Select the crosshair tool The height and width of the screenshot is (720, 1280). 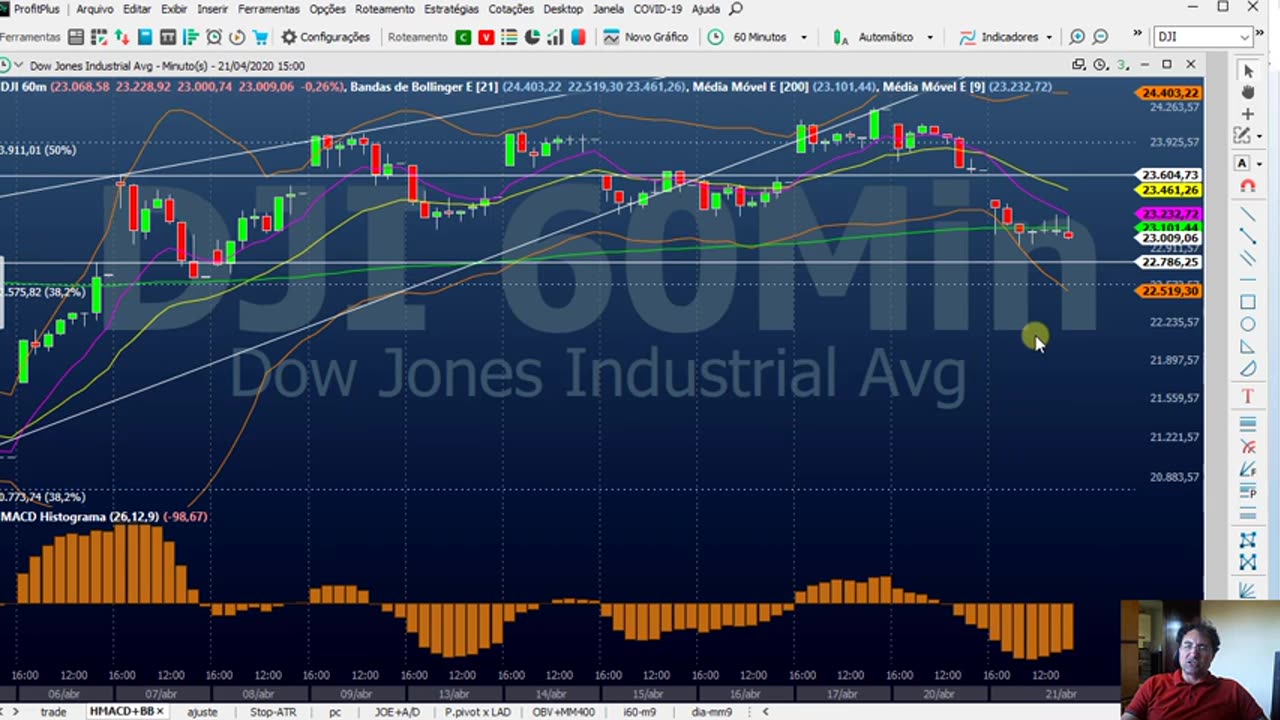coord(1247,114)
